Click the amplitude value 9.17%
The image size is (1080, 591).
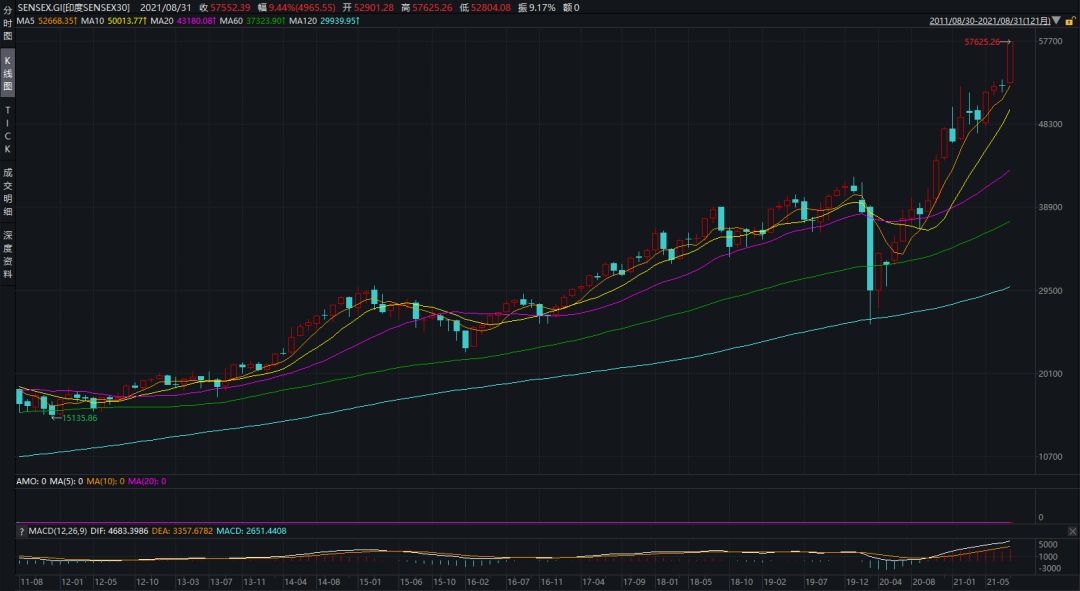point(542,8)
